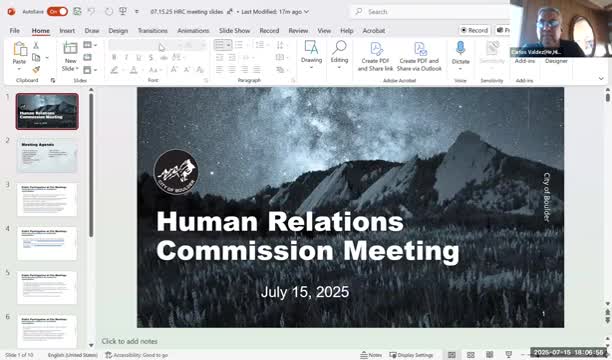Click the Convert to SmartArt icon
This screenshot has height=360, width=612.
pyautogui.click(x=280, y=70)
